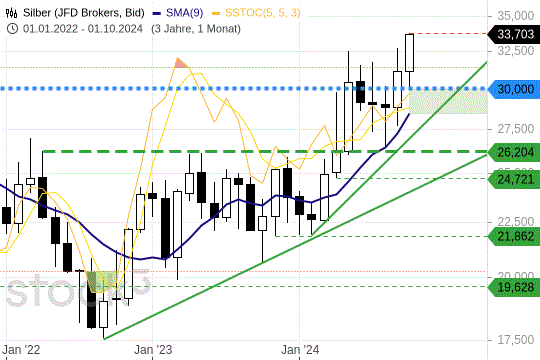
Task: Click the Silber (JFD Brokers, Bid) title
Action: click(84, 13)
